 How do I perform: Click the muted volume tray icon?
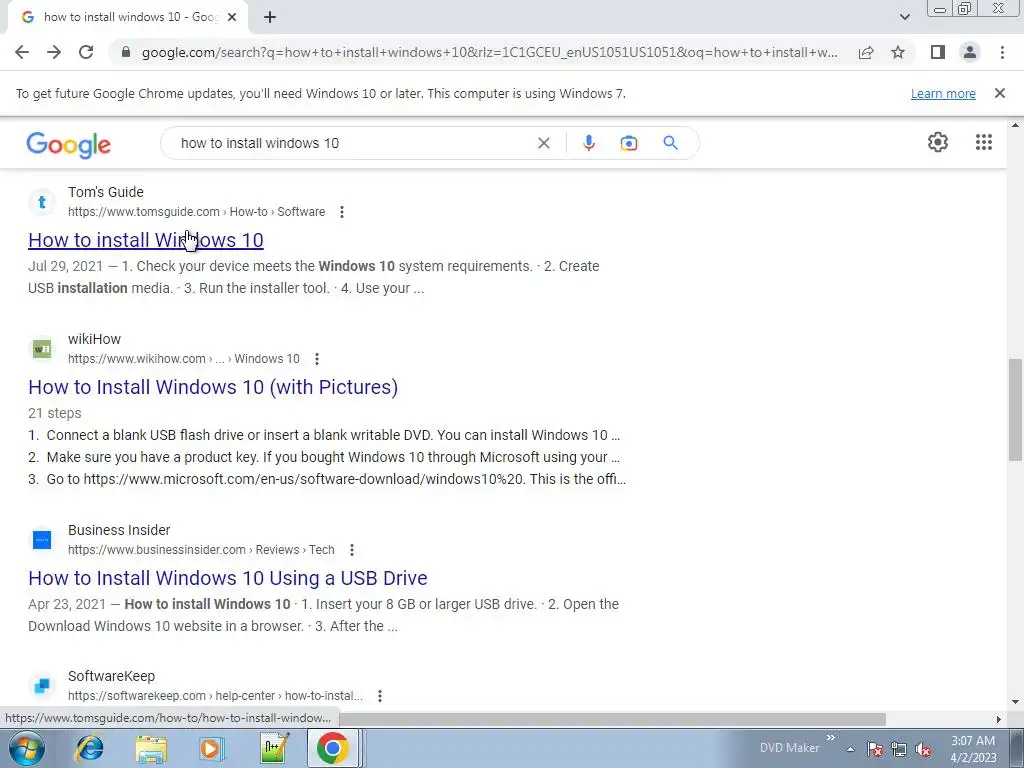923,749
